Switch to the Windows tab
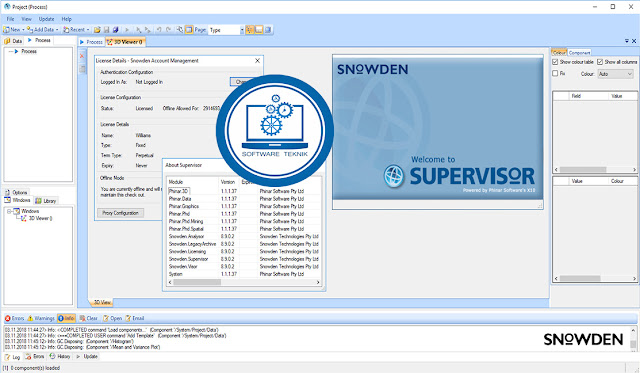The width and height of the screenshot is (640, 373). [x=18, y=200]
